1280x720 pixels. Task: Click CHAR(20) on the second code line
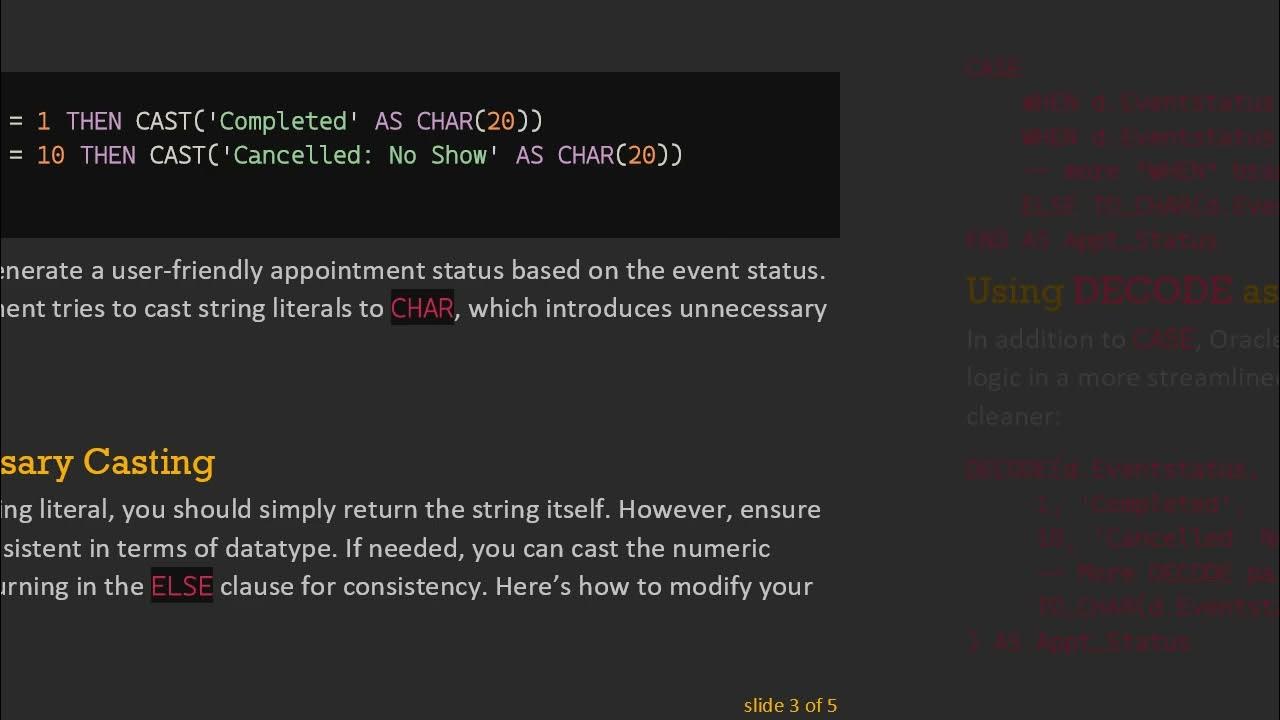pos(619,155)
